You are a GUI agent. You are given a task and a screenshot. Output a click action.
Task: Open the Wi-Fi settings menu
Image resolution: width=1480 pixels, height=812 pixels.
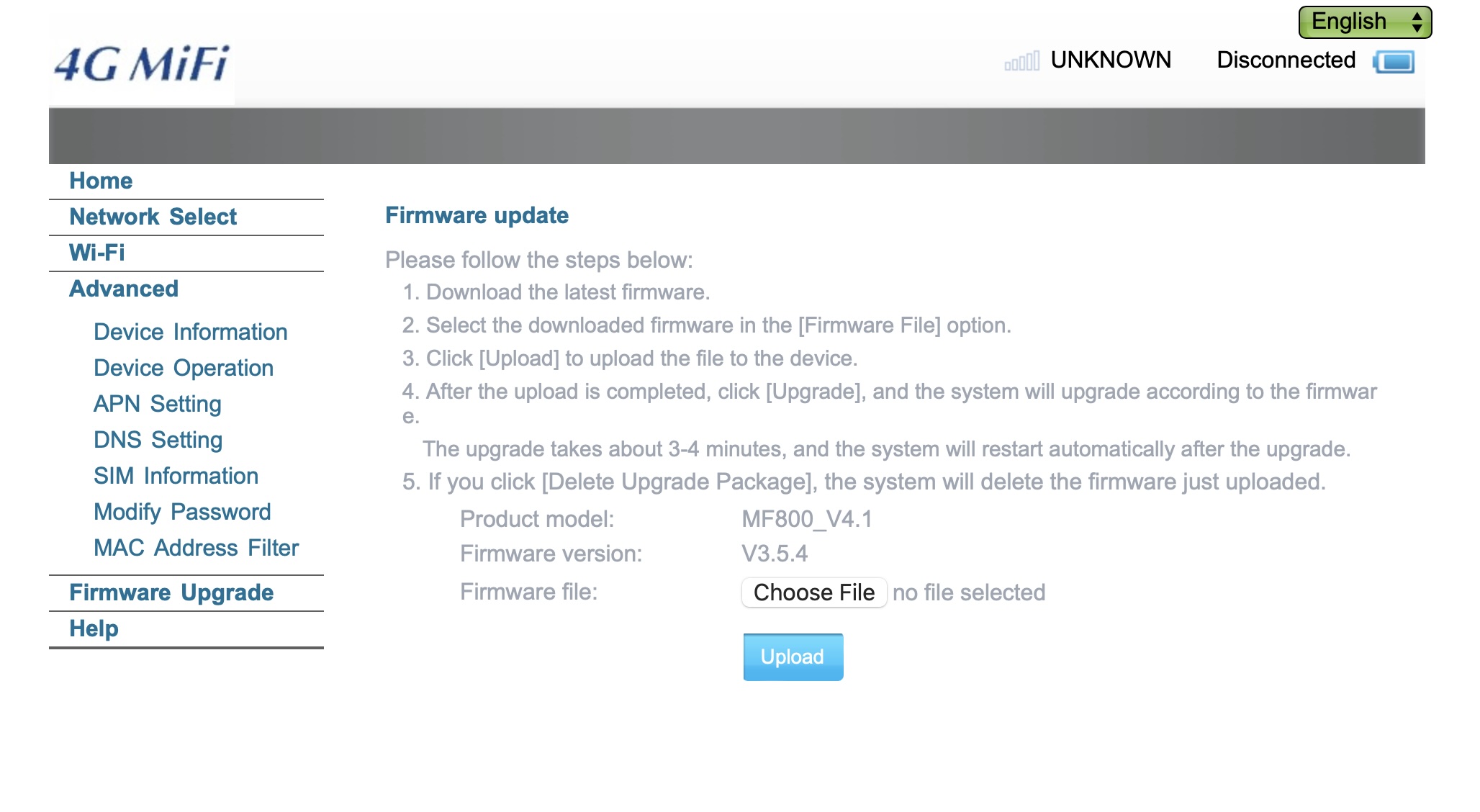point(97,253)
